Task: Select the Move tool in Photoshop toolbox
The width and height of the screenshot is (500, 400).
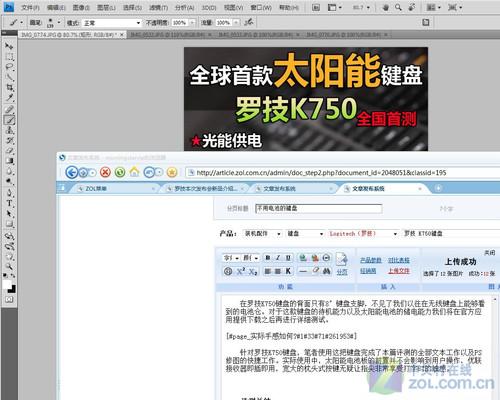Action: (x=9, y=46)
